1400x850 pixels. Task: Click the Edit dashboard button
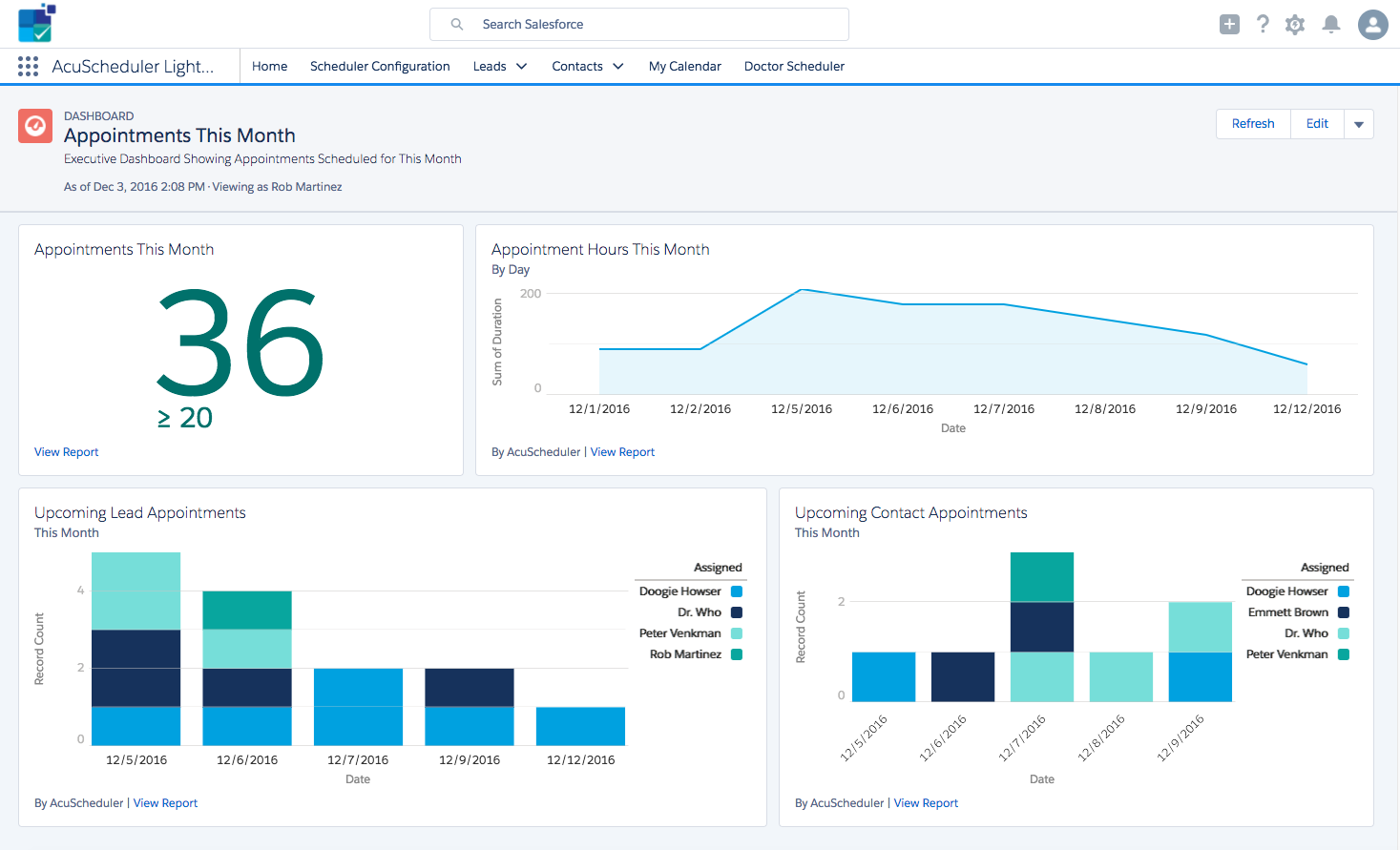[x=1317, y=124]
